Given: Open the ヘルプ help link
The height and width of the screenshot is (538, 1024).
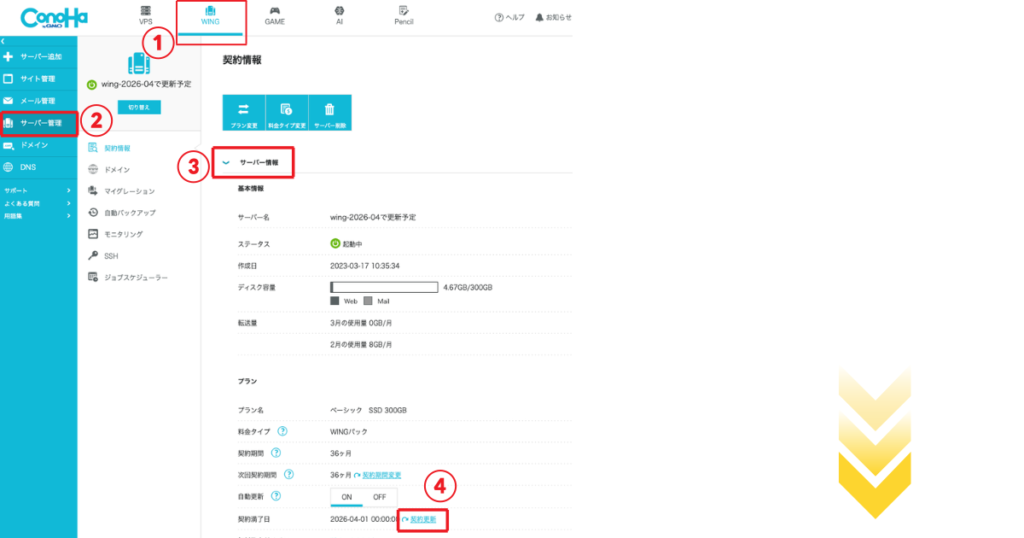Looking at the screenshot, I should [509, 18].
